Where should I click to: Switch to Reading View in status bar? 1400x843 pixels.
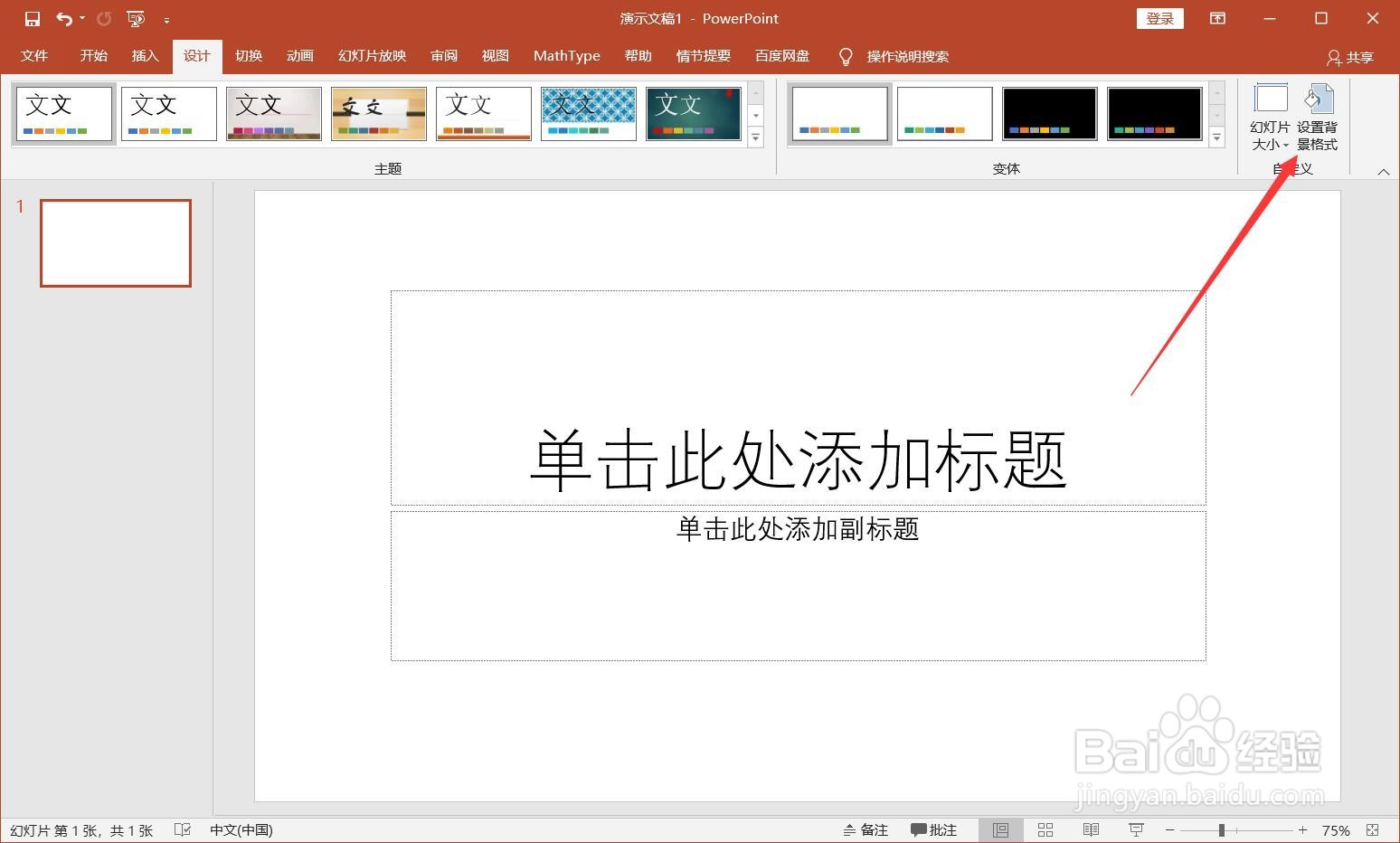click(1090, 829)
